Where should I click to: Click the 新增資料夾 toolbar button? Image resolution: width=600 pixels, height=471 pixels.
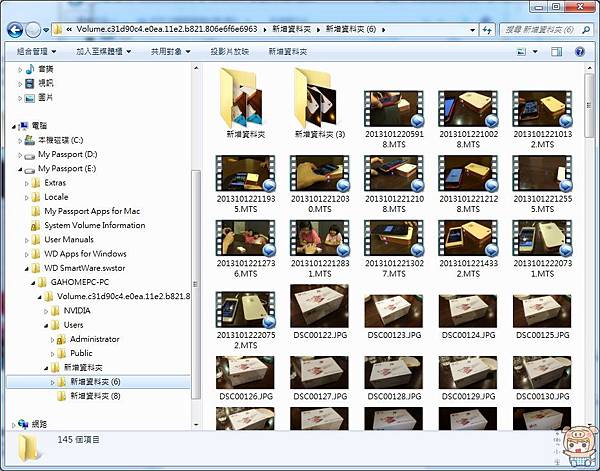click(288, 51)
